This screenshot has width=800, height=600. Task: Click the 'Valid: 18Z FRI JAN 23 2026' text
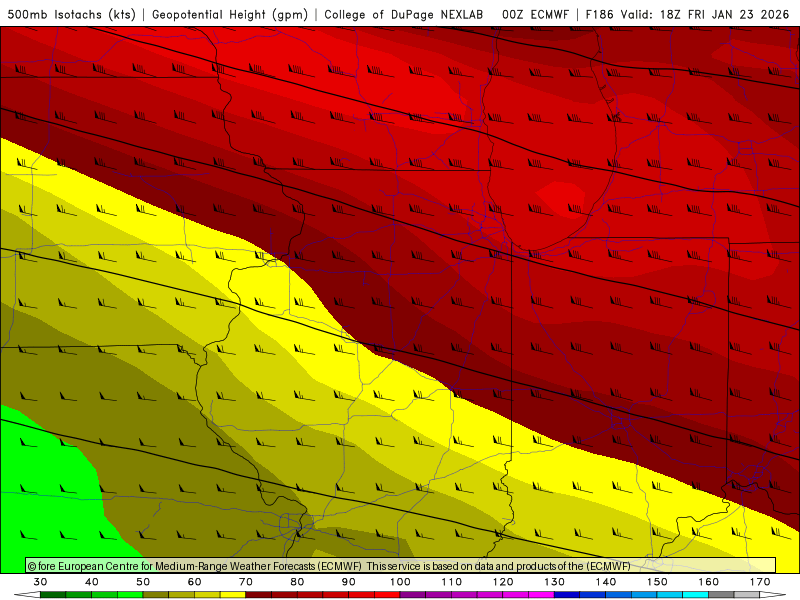pos(705,14)
